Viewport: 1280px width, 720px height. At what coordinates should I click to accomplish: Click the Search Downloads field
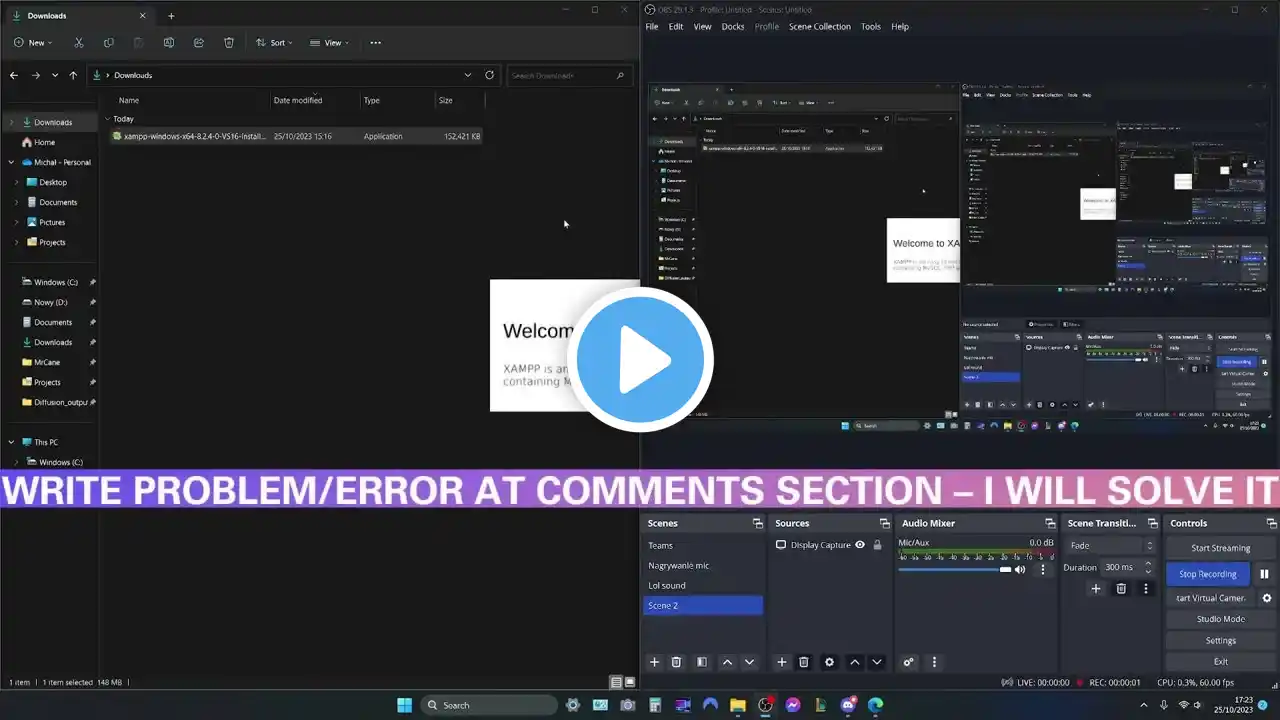click(x=568, y=75)
